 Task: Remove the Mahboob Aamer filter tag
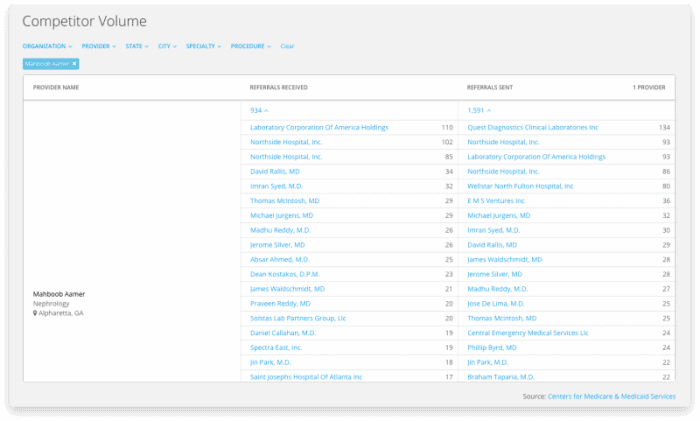[75, 64]
